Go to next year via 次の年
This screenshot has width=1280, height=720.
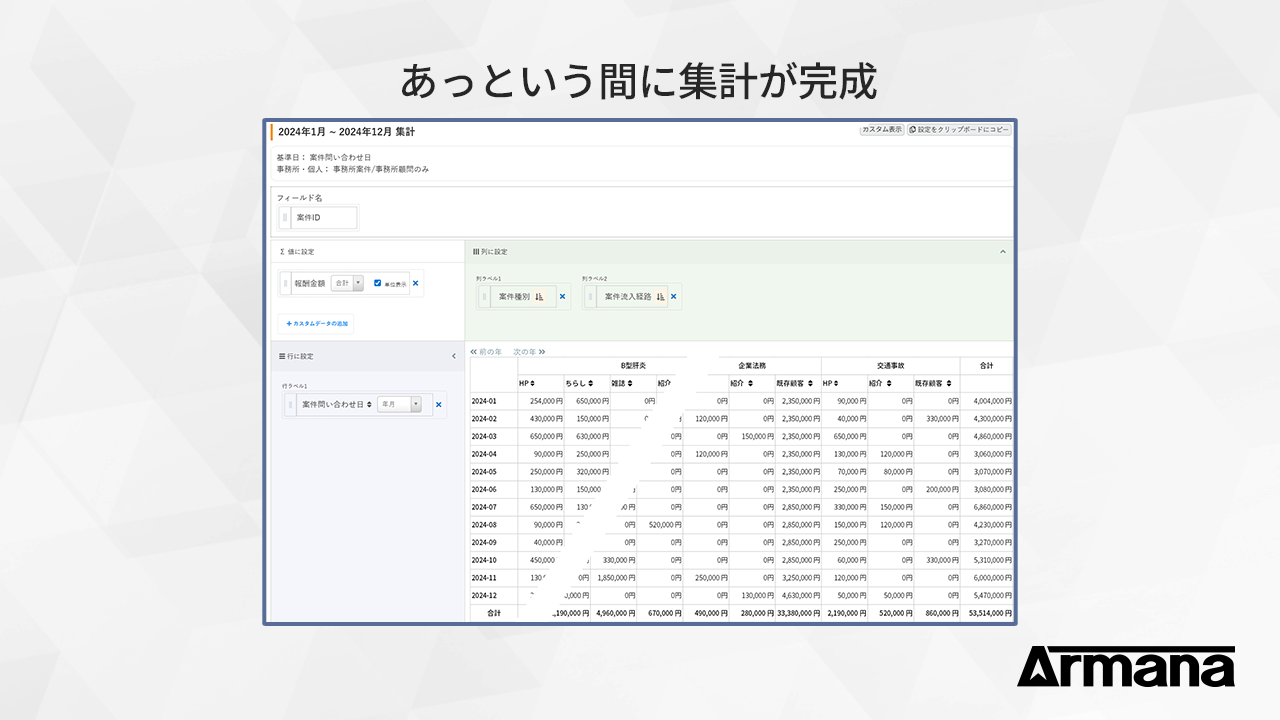529,352
